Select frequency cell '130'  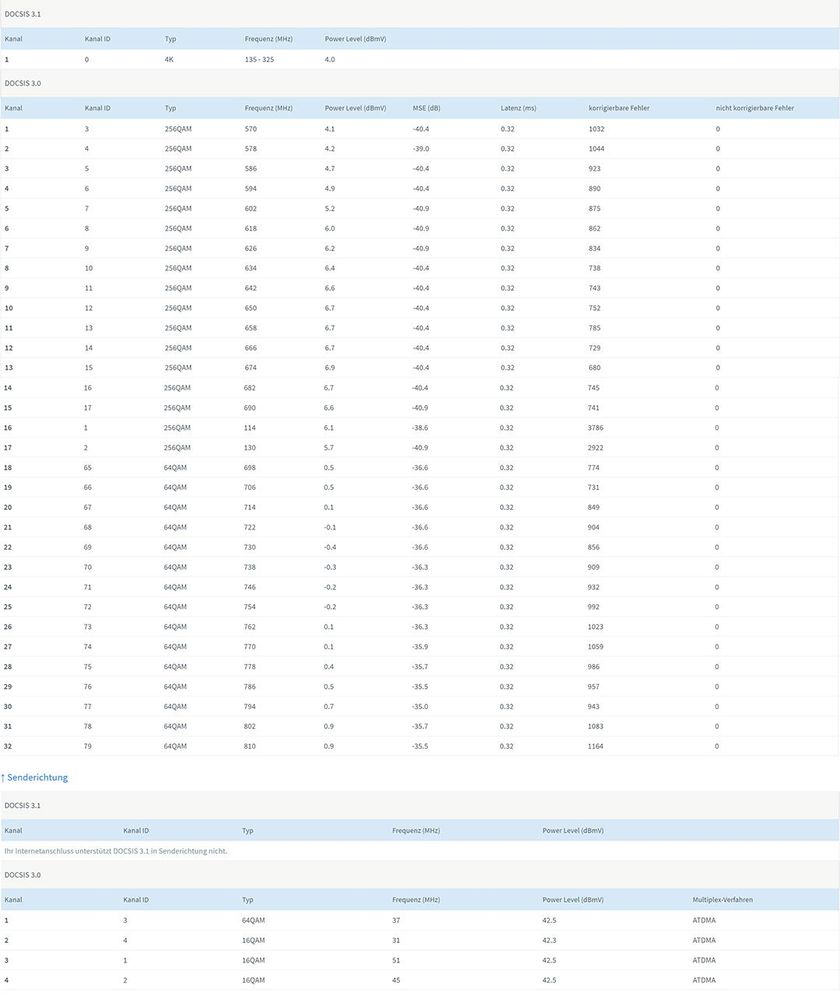tap(249, 447)
